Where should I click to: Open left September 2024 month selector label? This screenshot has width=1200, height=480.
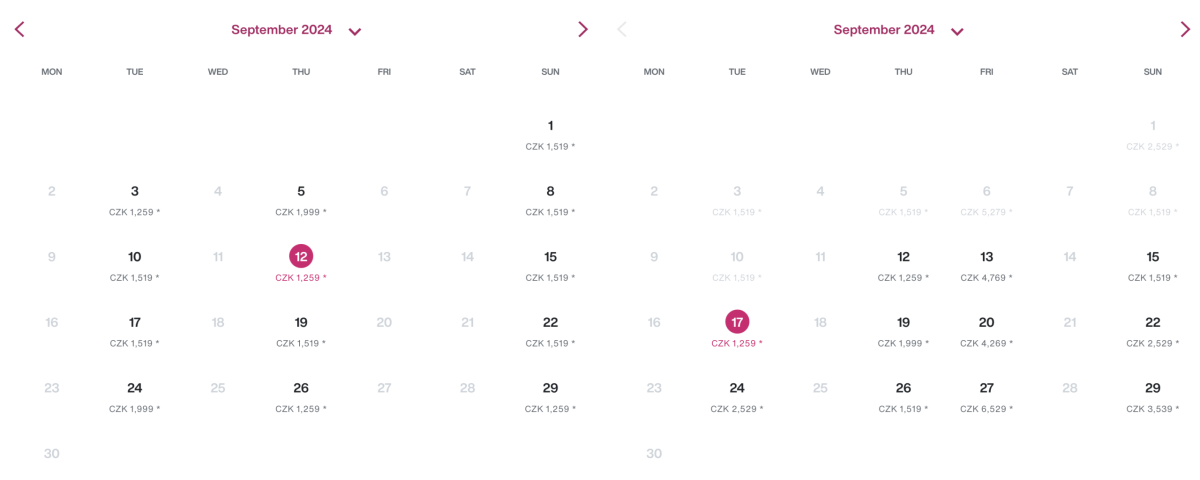281,30
